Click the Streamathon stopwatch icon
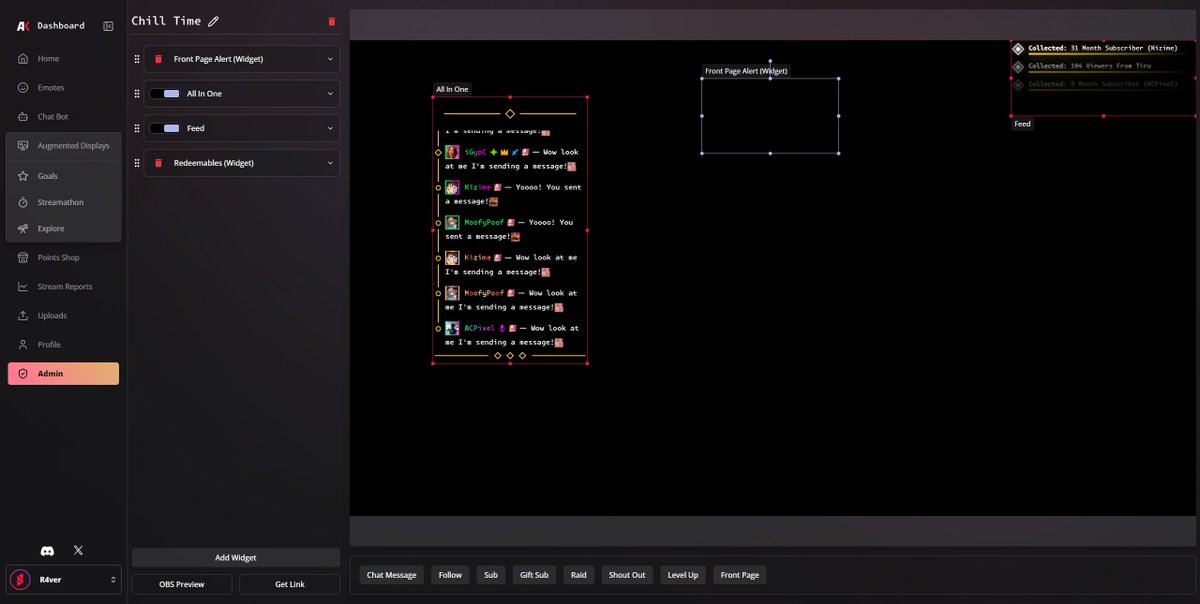 23,202
